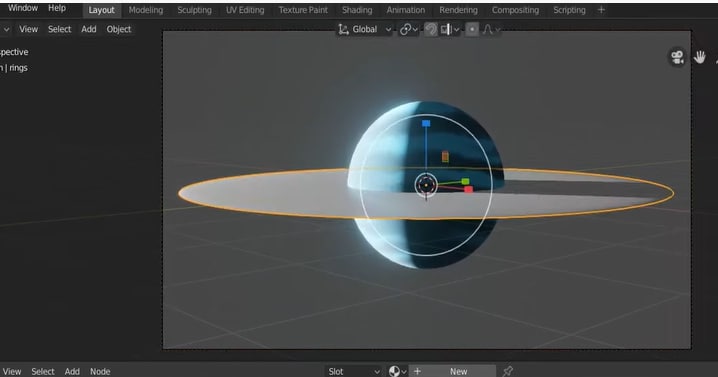Click the blue Z-axis gizmo handle
The height and width of the screenshot is (377, 718).
(426, 123)
